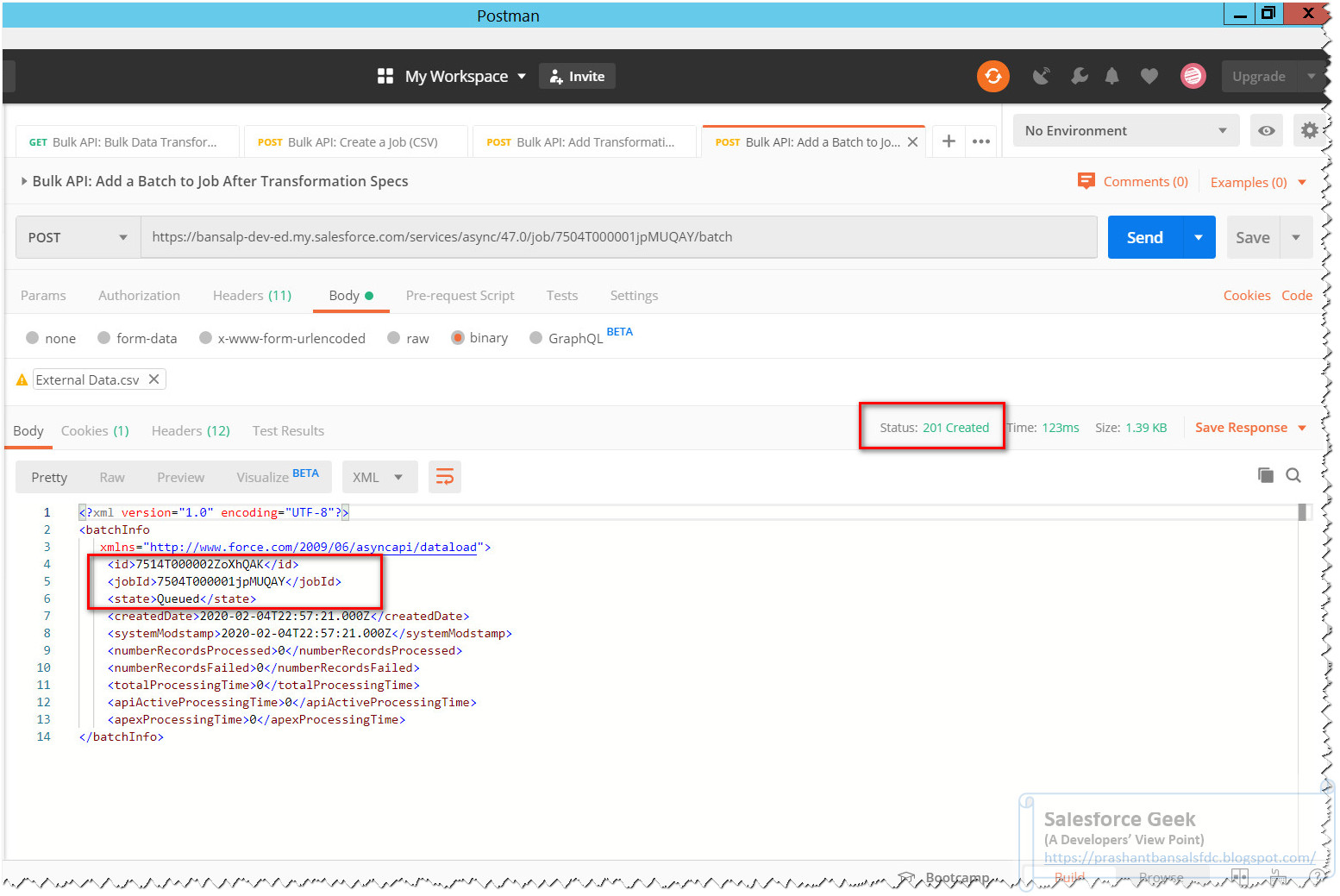Open the Bootcamp status bar item
Viewport: 1340px width, 896px height.
pyautogui.click(x=945, y=878)
